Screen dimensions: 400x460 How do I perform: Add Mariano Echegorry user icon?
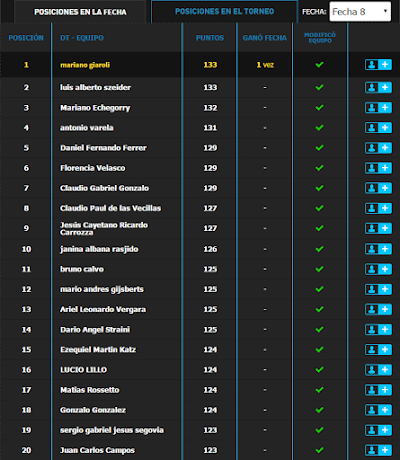coord(378,108)
